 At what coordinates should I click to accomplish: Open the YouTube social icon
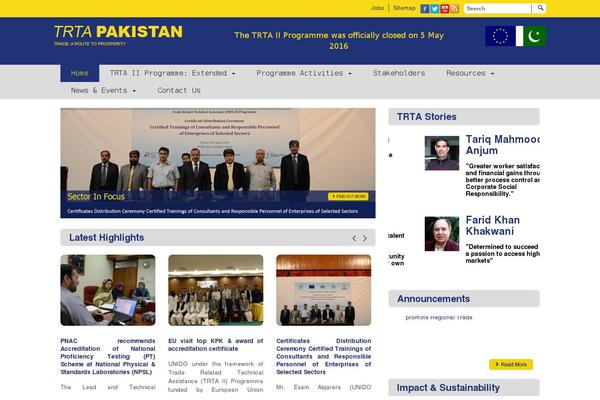click(444, 8)
